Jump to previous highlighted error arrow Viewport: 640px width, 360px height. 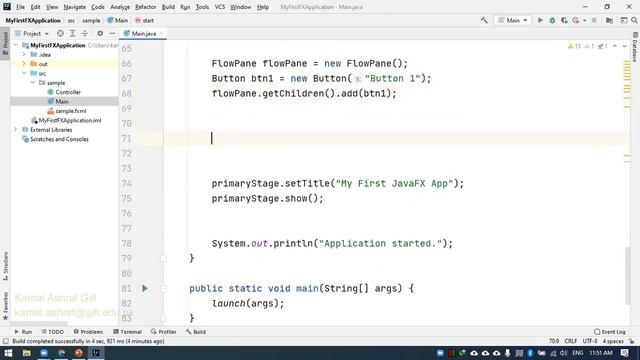(x=615, y=46)
